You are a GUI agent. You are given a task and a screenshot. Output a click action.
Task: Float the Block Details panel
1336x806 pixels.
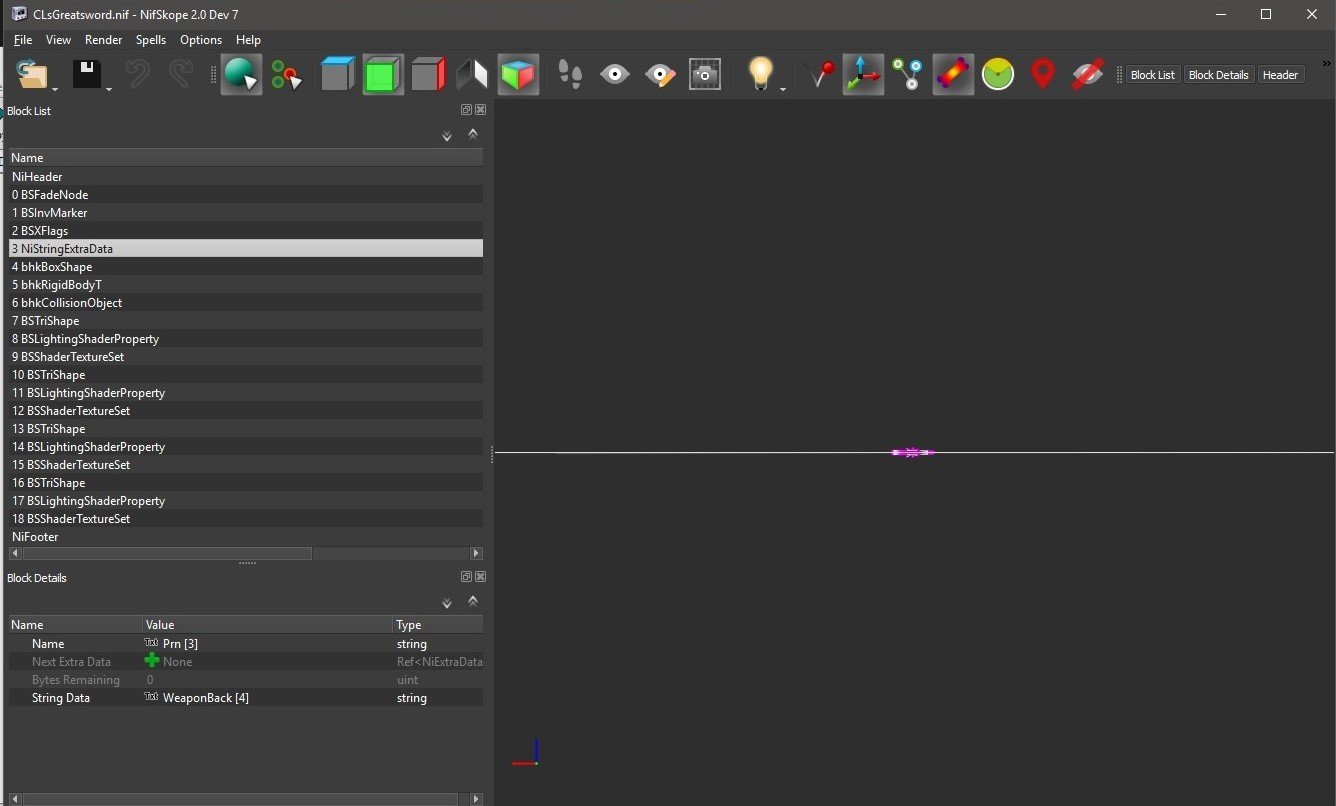click(x=466, y=577)
